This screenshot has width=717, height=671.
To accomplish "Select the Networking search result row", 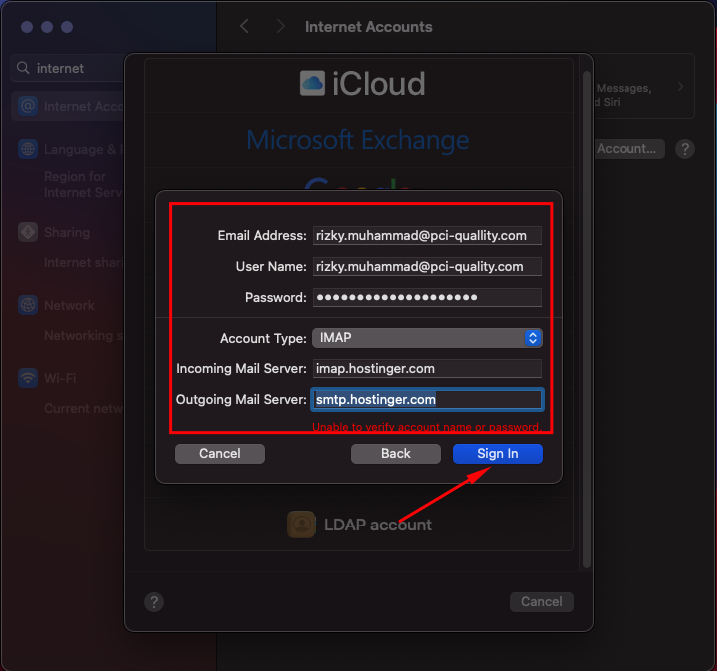I will coord(83,336).
